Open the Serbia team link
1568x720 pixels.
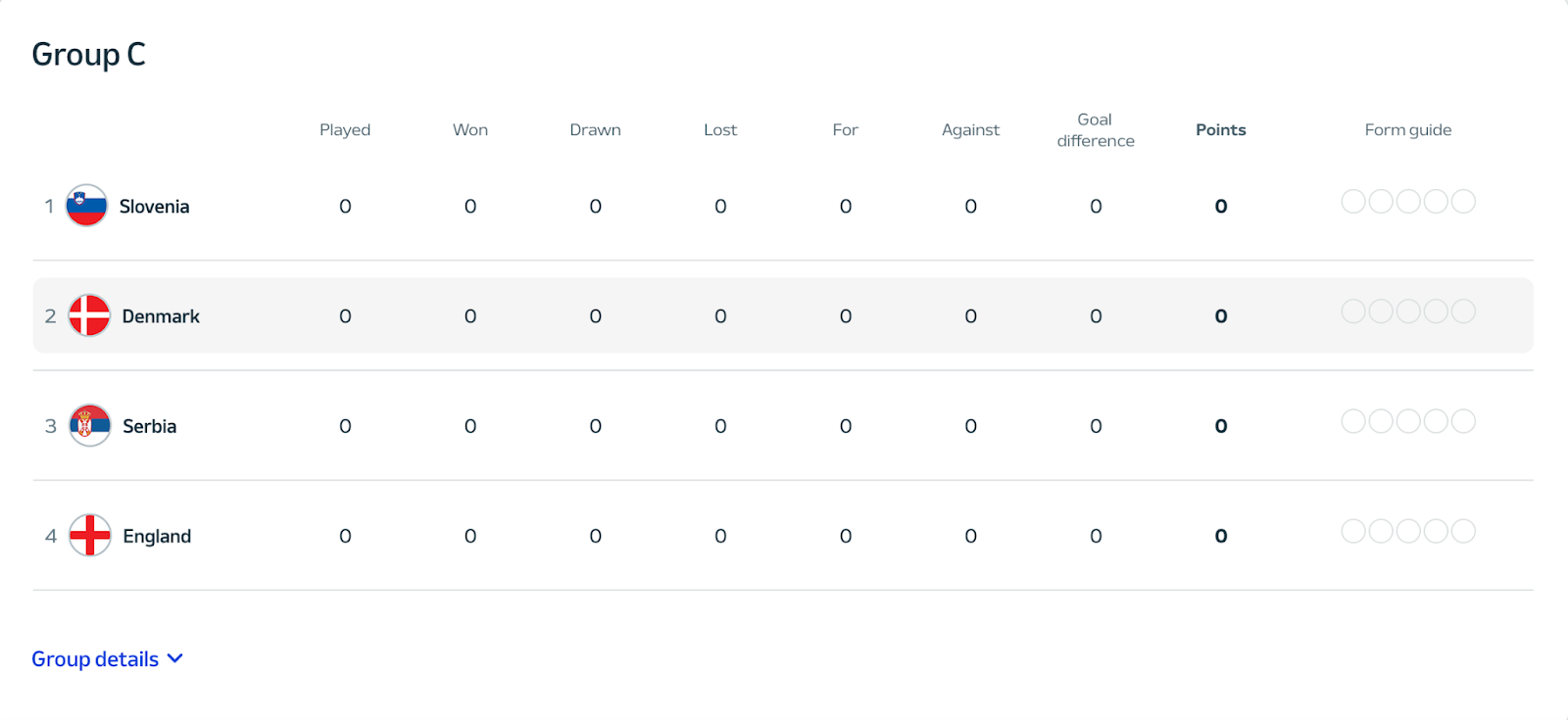(x=150, y=426)
